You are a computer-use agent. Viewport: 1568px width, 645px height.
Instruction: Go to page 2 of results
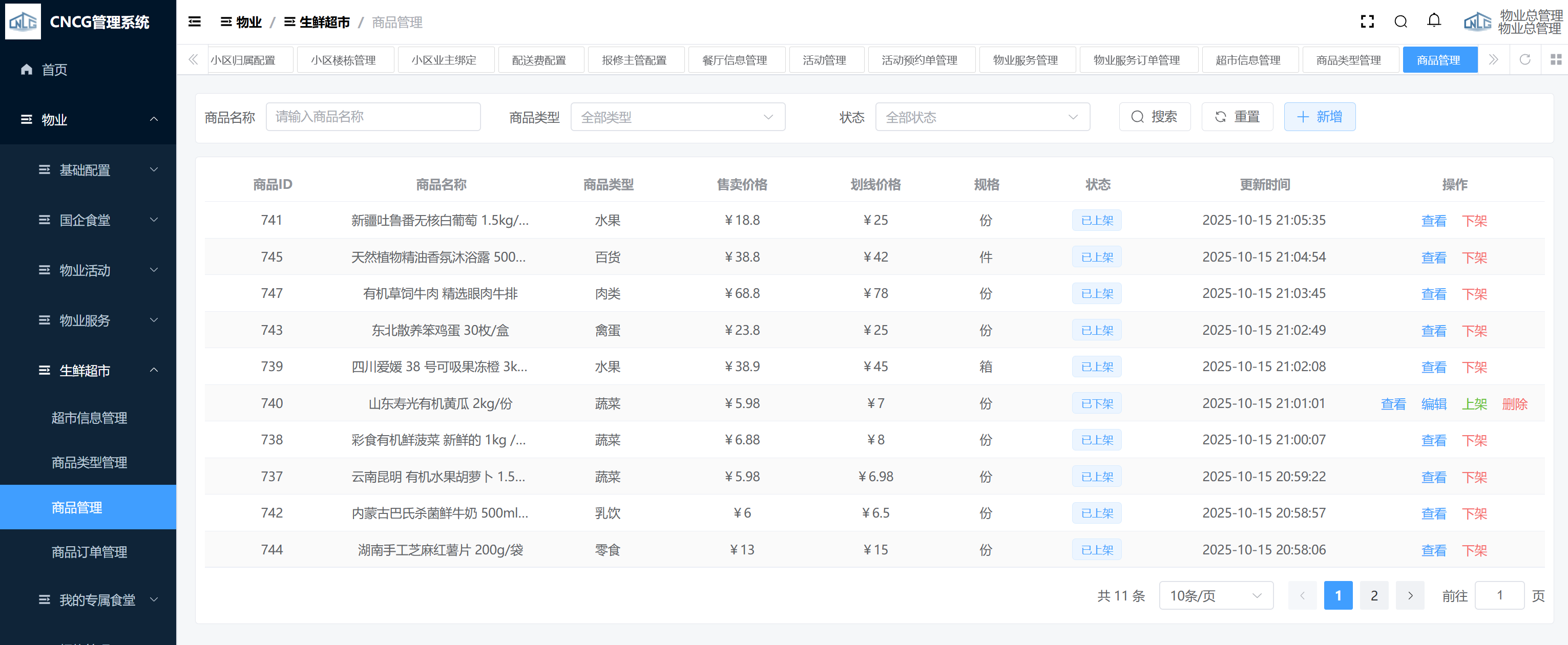click(x=1373, y=596)
